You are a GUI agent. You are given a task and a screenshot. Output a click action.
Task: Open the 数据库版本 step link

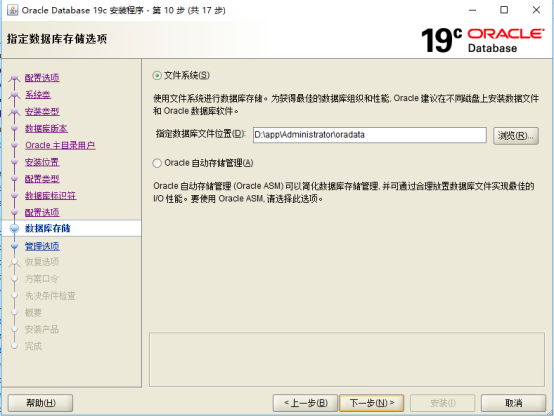(46, 129)
